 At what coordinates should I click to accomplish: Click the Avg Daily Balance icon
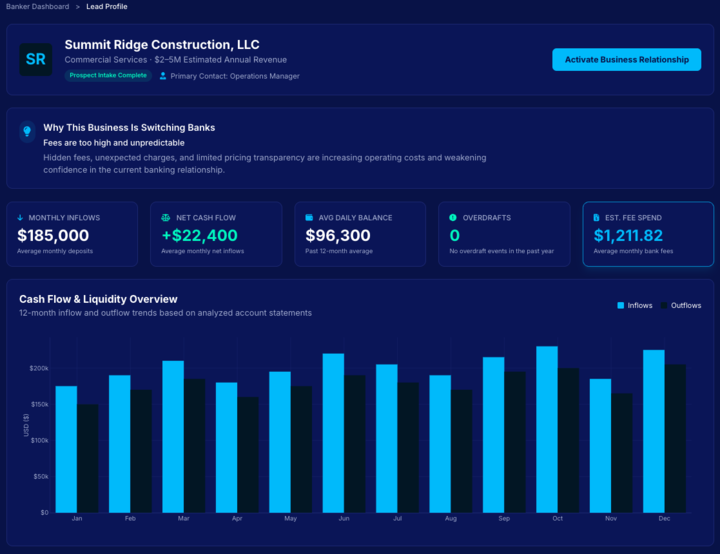tap(310, 217)
